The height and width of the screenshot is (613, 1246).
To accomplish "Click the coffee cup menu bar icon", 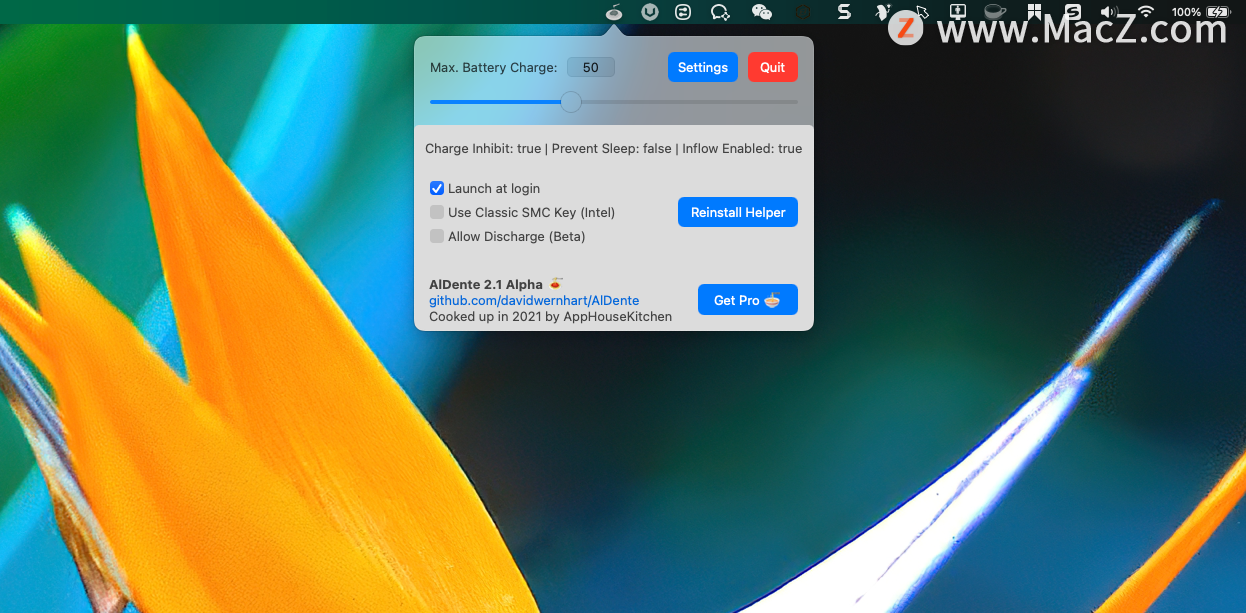I will click(995, 12).
